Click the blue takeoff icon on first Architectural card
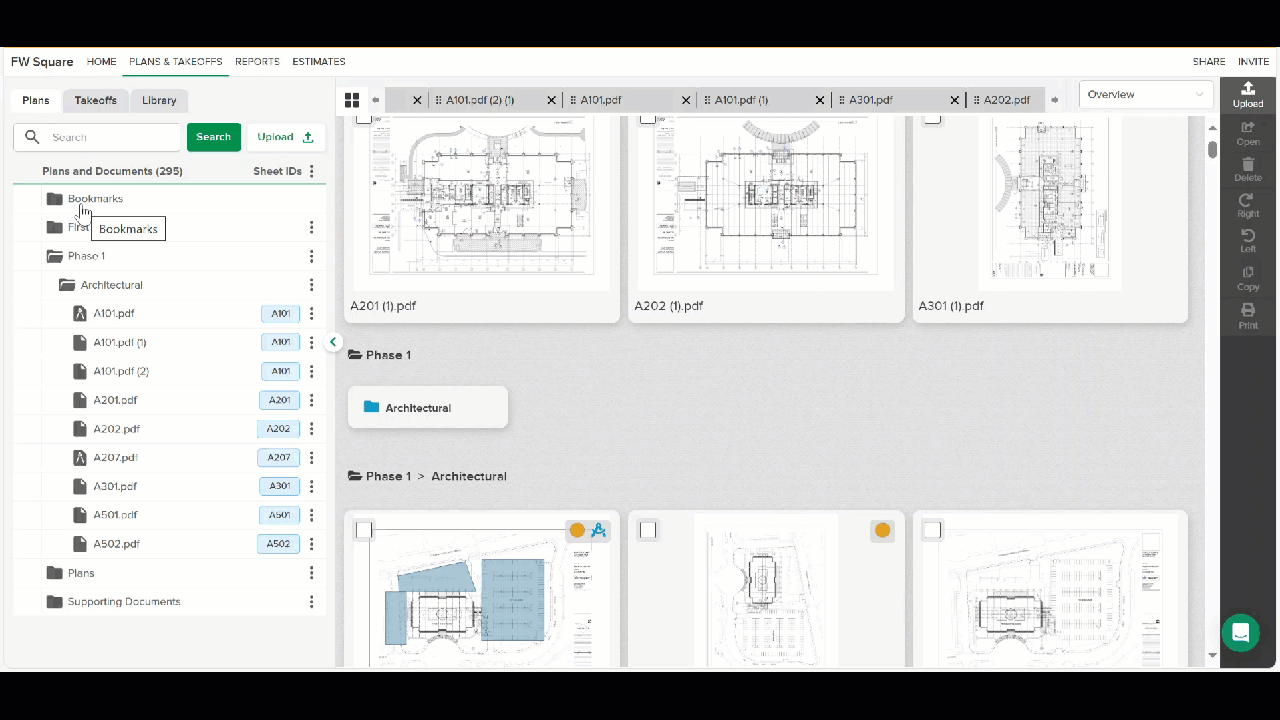The image size is (1280, 720). [599, 530]
